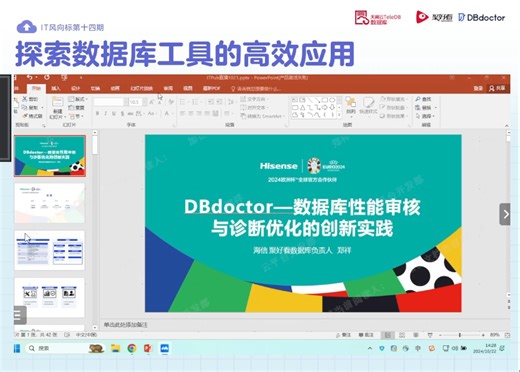
Task: Click Convert to SmartArt button
Action: (x=262, y=116)
